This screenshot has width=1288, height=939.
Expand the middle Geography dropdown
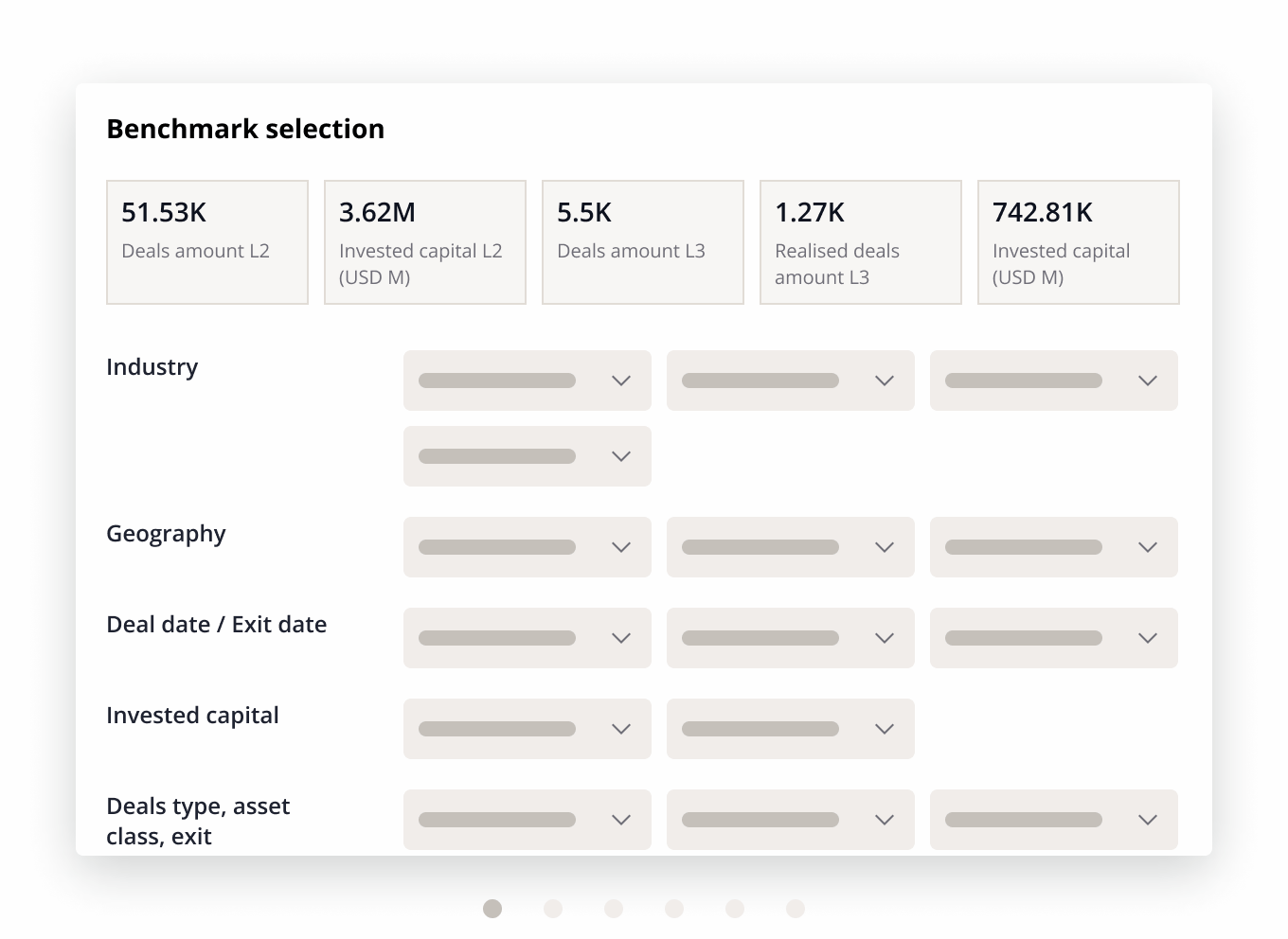click(x=790, y=547)
